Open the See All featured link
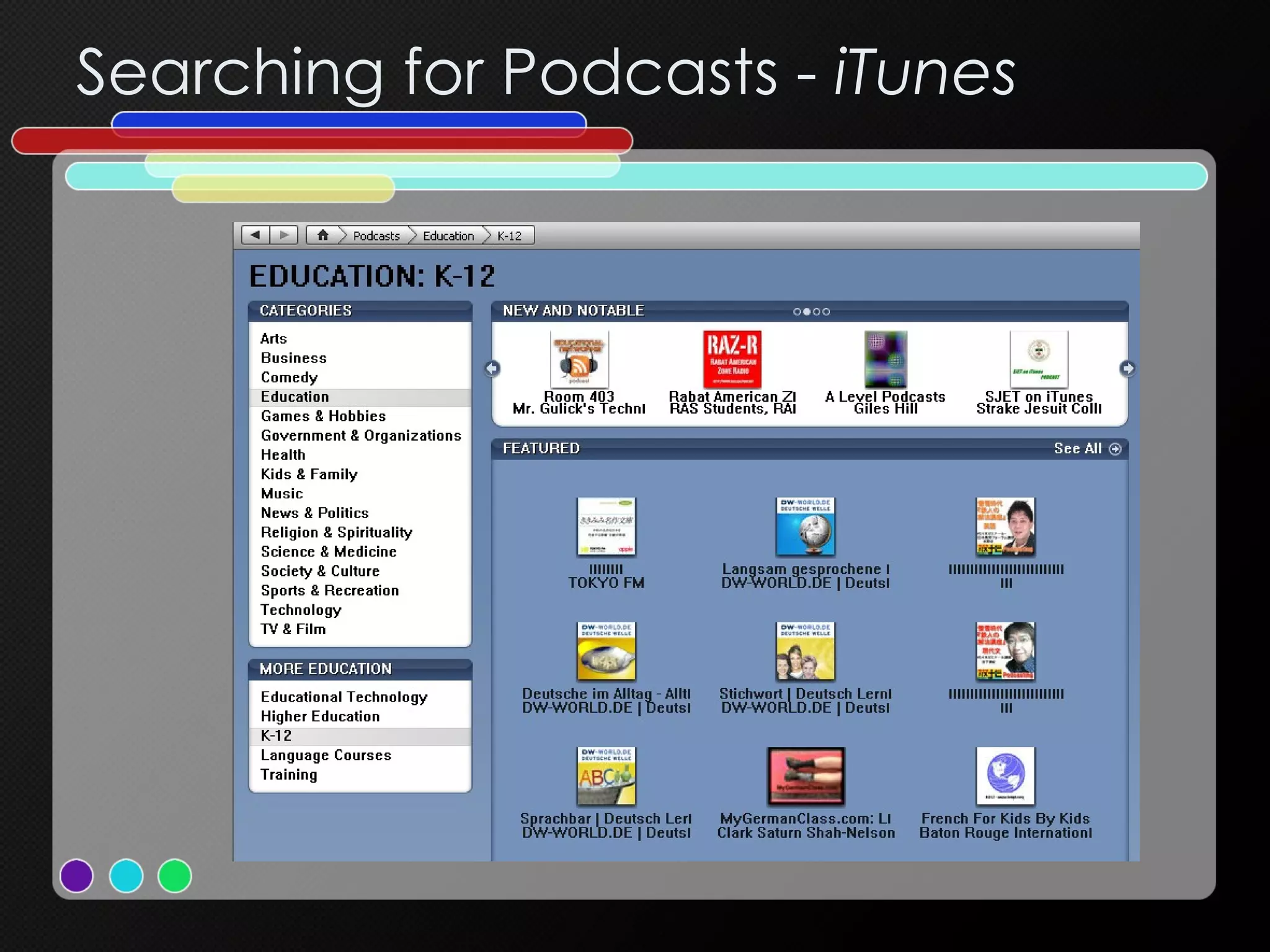Screen dimensions: 1270x952 click(1087, 449)
